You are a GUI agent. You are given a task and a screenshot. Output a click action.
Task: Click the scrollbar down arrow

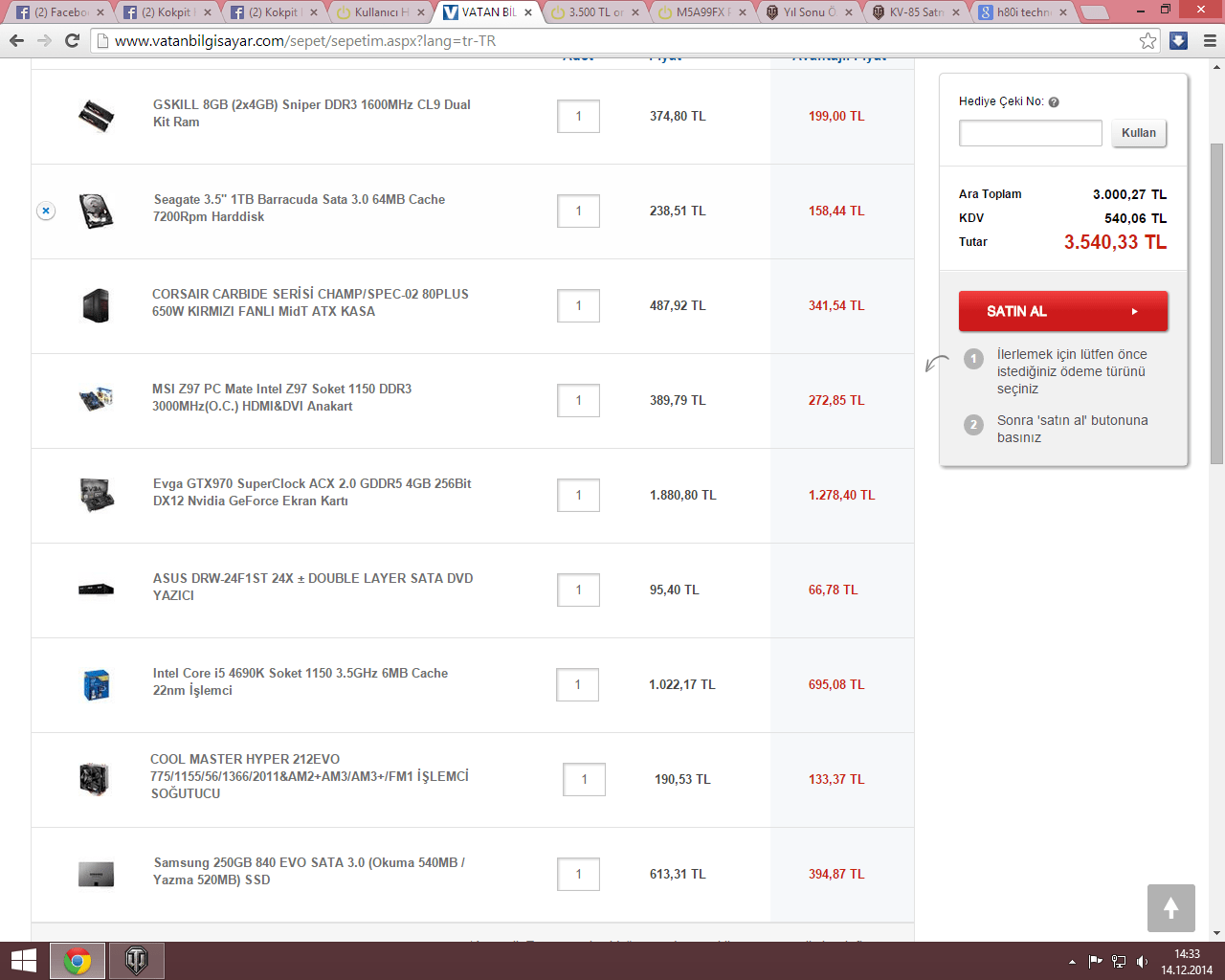(x=1217, y=933)
